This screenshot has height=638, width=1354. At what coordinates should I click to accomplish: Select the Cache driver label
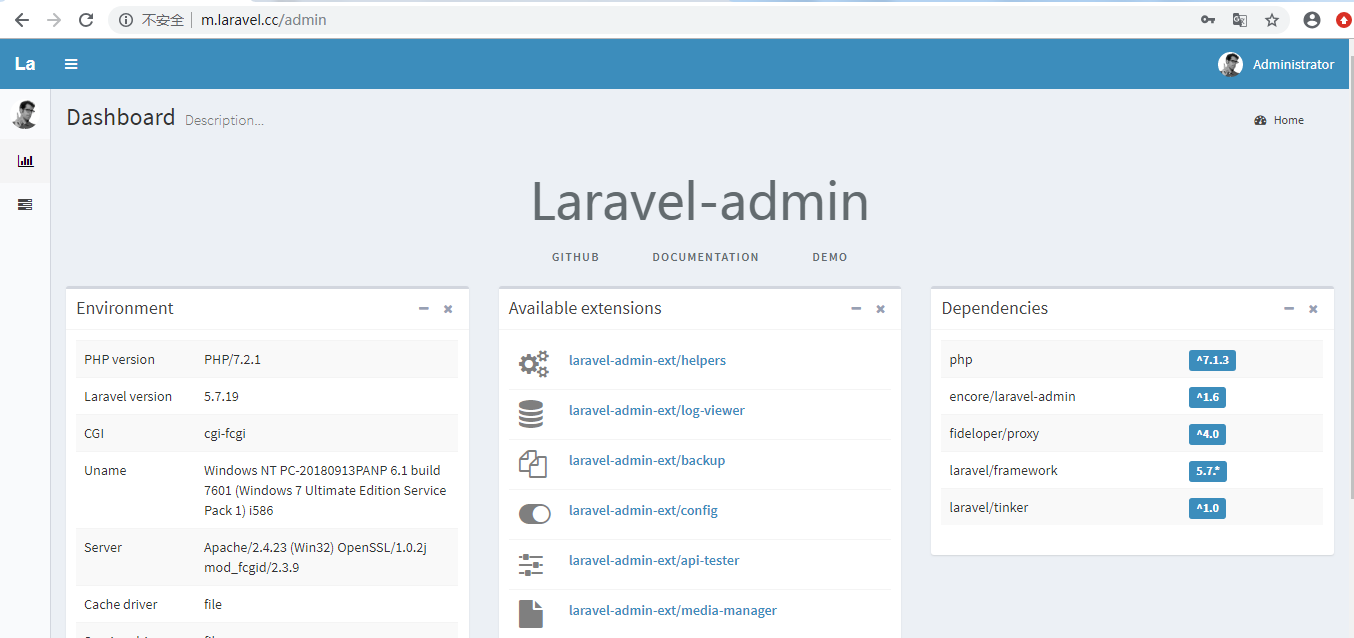[x=121, y=604]
